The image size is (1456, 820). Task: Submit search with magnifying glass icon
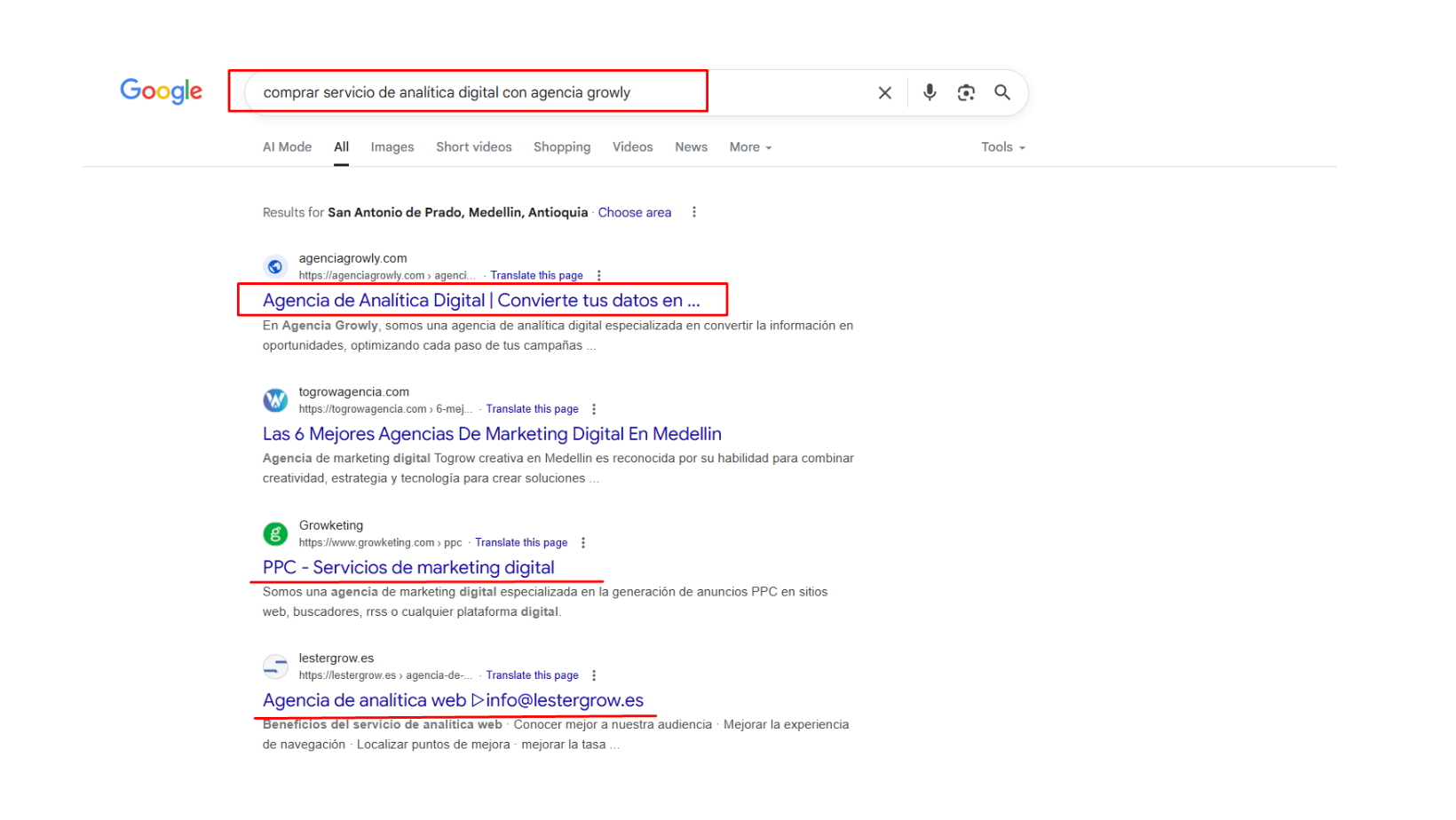pyautogui.click(x=1002, y=92)
